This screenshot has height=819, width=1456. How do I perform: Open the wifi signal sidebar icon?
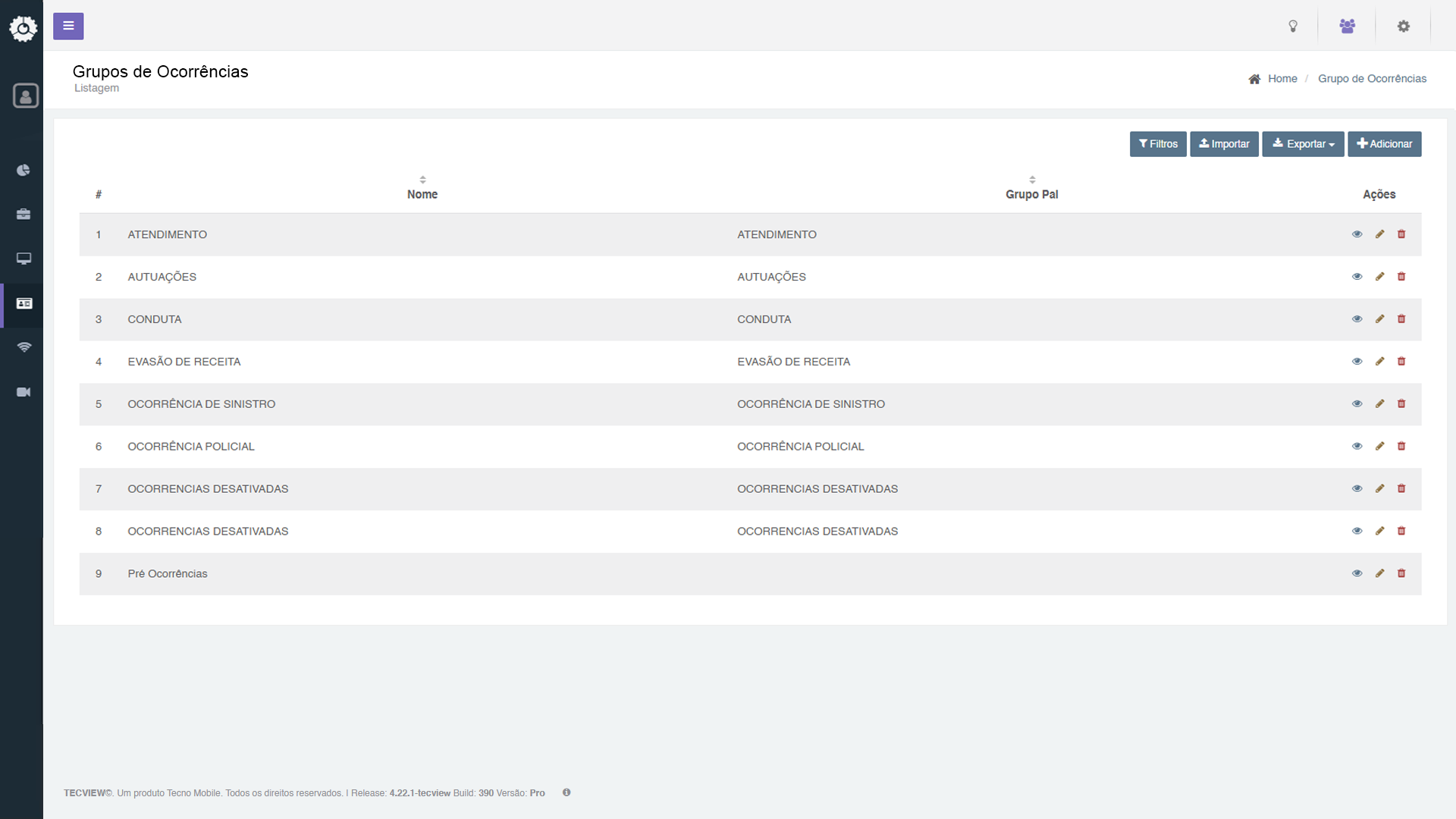[x=24, y=347]
